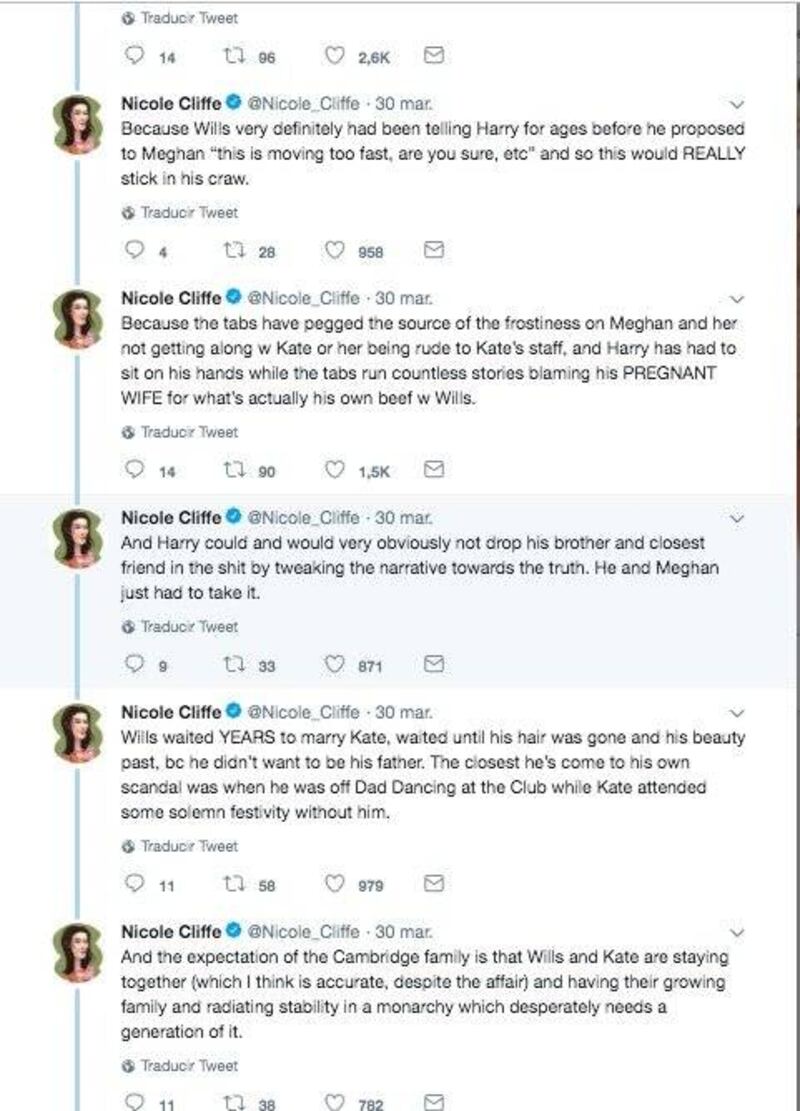Viewport: 800px width, 1111px height.
Task: Open the 30 mar. timestamp on 'tabs have pegged' tweet
Action: pos(403,298)
